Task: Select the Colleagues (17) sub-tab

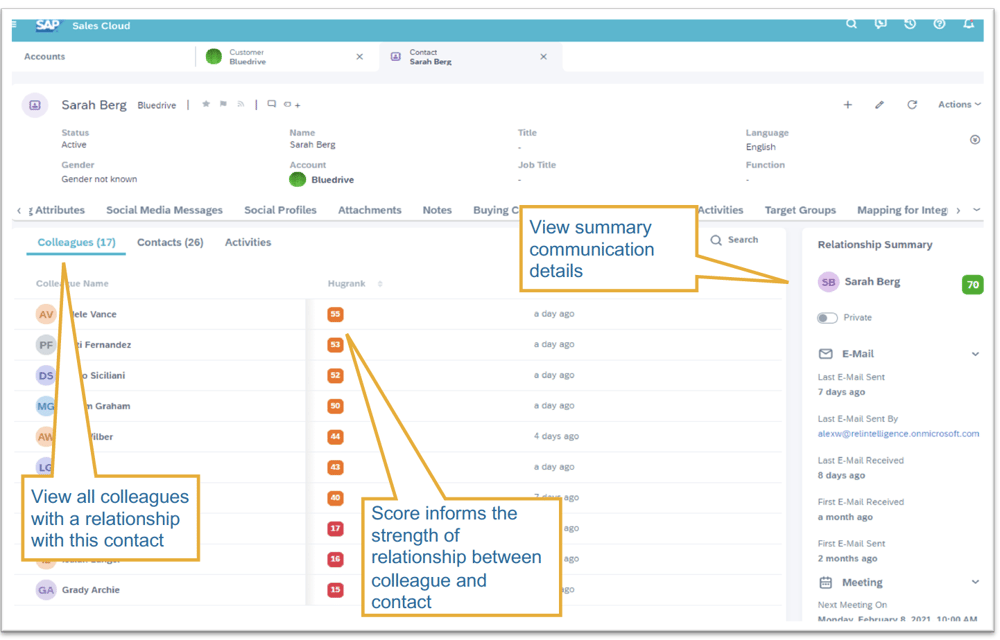Action: point(77,242)
